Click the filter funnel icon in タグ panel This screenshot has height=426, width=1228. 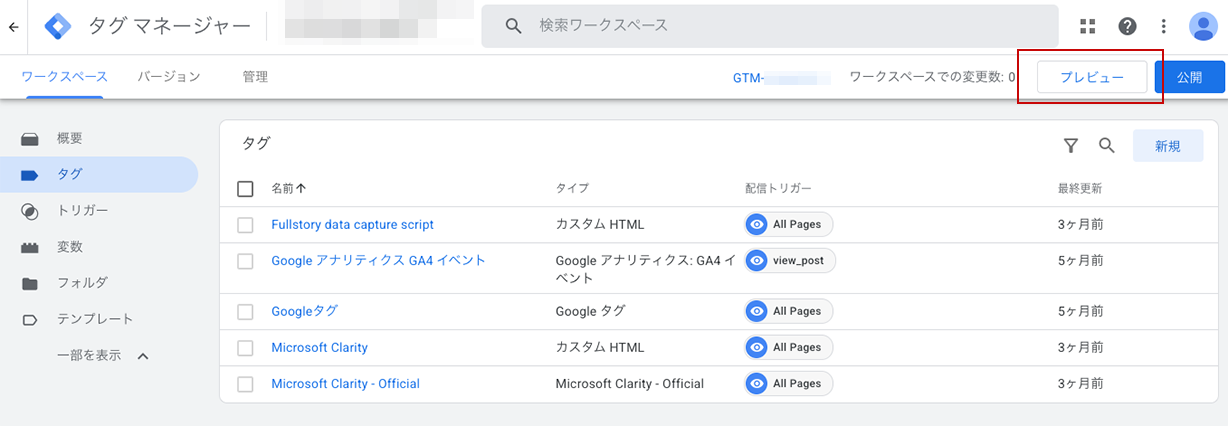[1071, 146]
